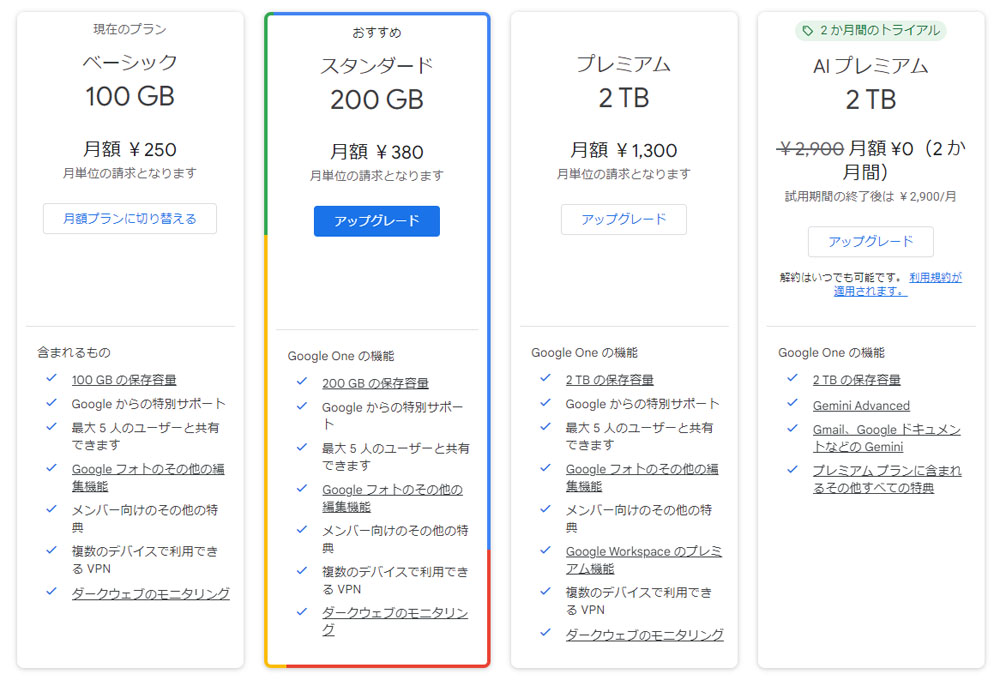
Task: Click the 含まれるもの heading
Action: [73, 352]
